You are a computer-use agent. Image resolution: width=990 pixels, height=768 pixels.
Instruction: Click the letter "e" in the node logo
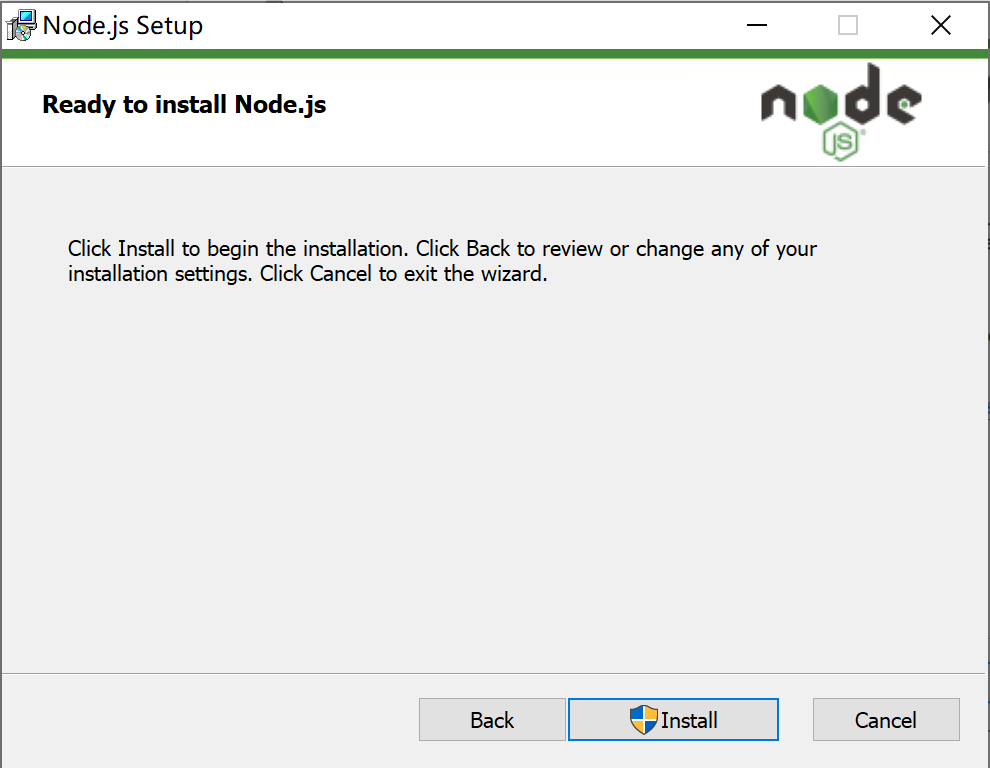pos(904,104)
